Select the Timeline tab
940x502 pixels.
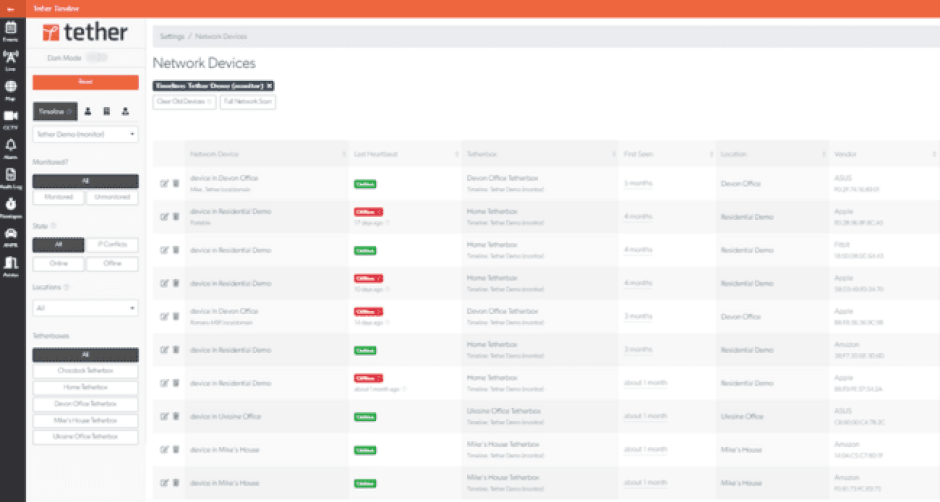(54, 112)
